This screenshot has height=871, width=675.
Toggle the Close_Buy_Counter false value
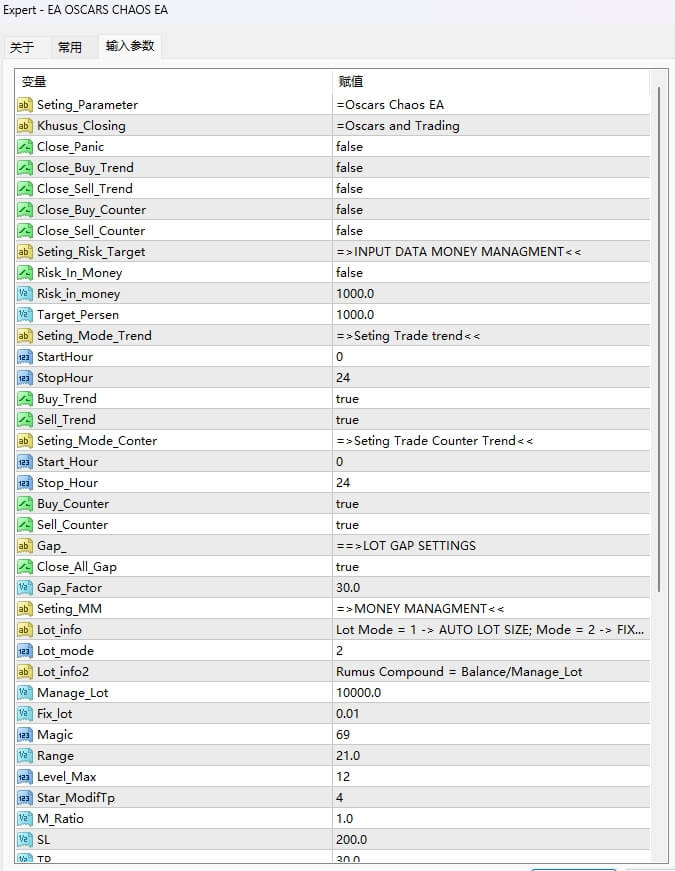click(349, 210)
